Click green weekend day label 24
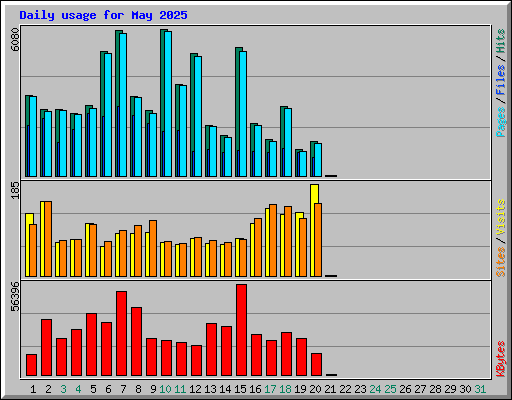Screen dimensions: 512x400 pos(375,389)
